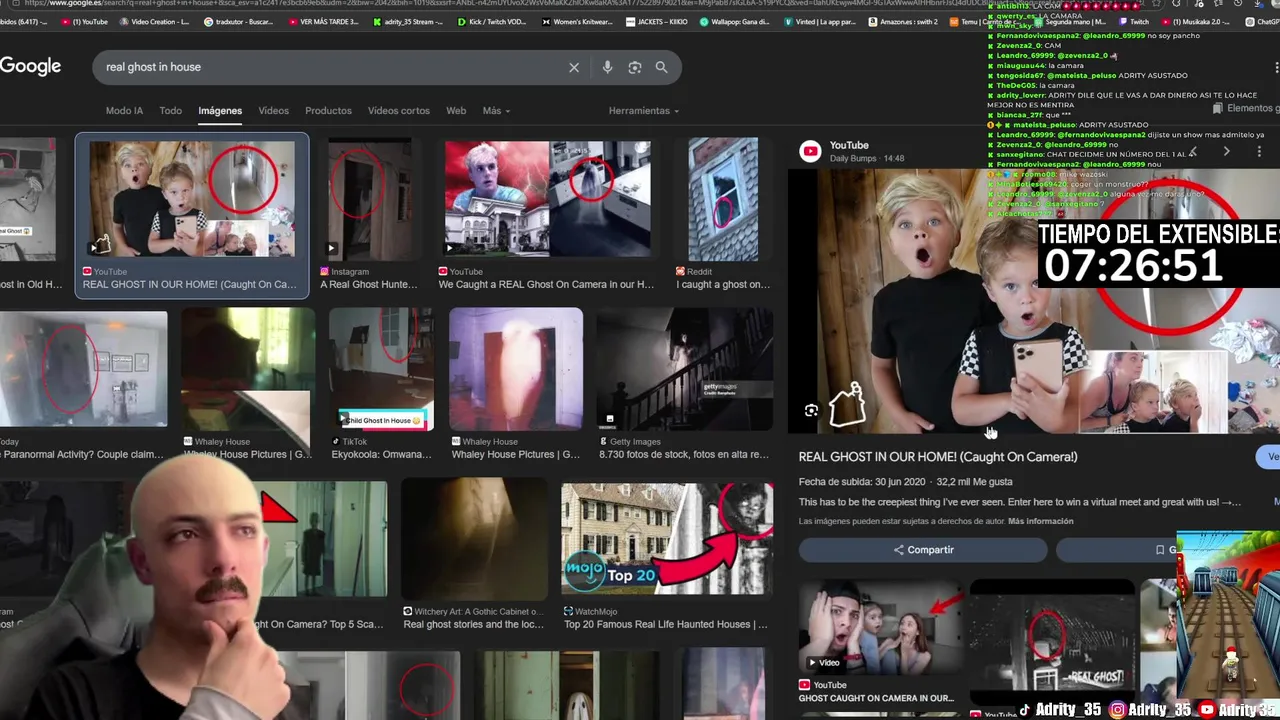Open 'Top 20 Famous Real Life Haunted Houses' link

click(x=666, y=625)
